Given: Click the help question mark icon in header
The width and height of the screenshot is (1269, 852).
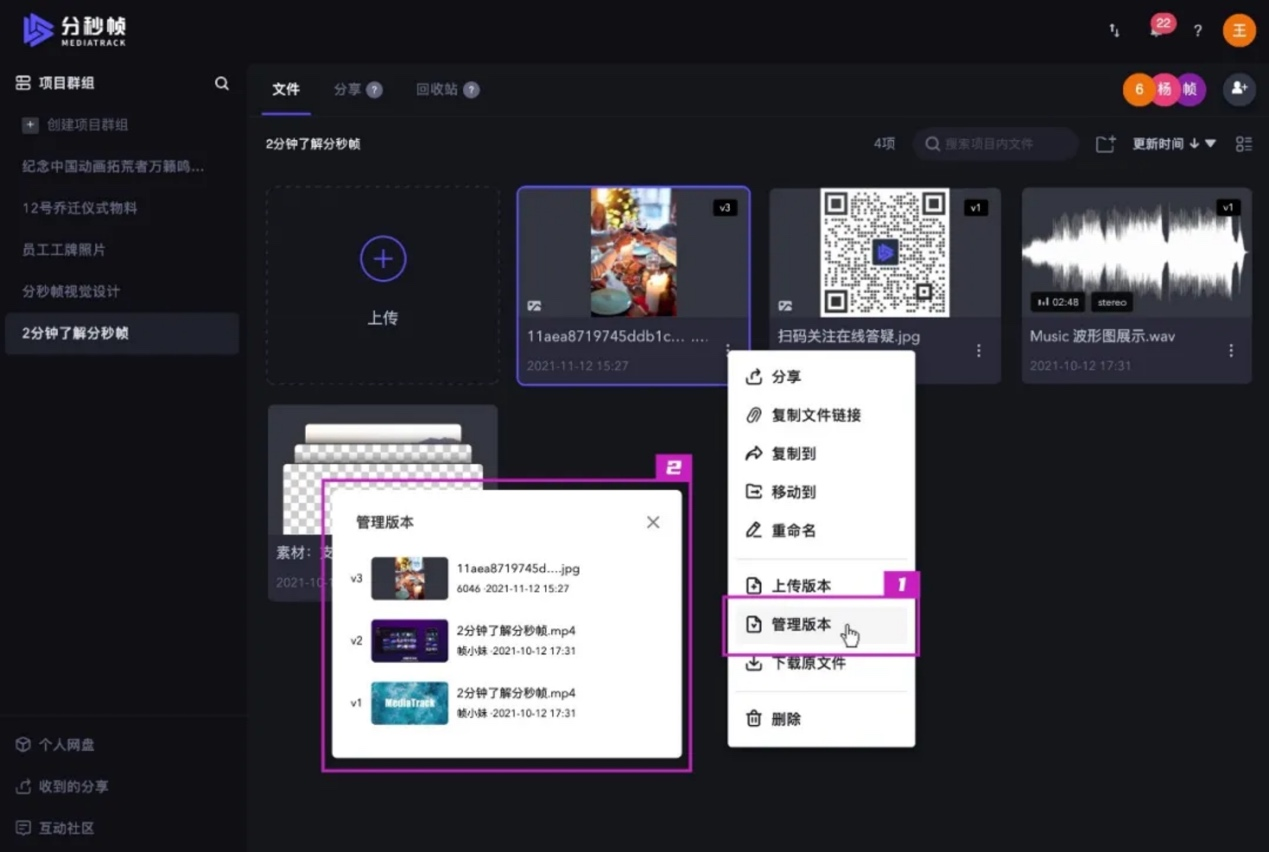Looking at the screenshot, I should 1197,31.
